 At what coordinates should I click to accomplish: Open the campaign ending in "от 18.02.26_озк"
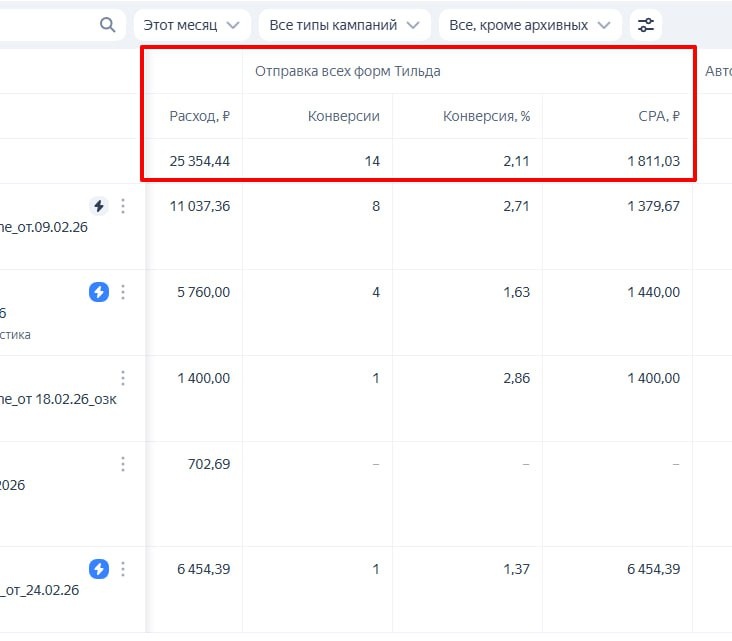click(x=40, y=399)
